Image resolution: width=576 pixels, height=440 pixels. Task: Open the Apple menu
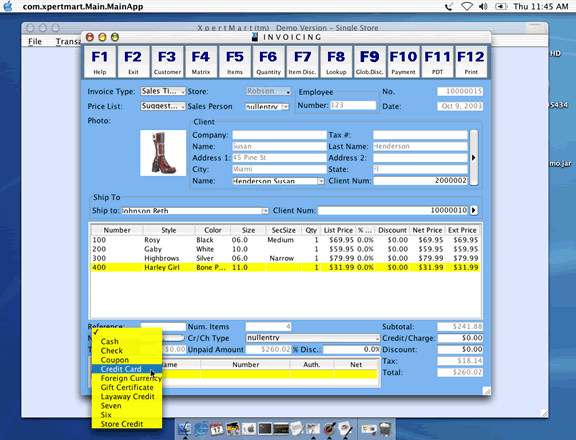click(8, 6)
